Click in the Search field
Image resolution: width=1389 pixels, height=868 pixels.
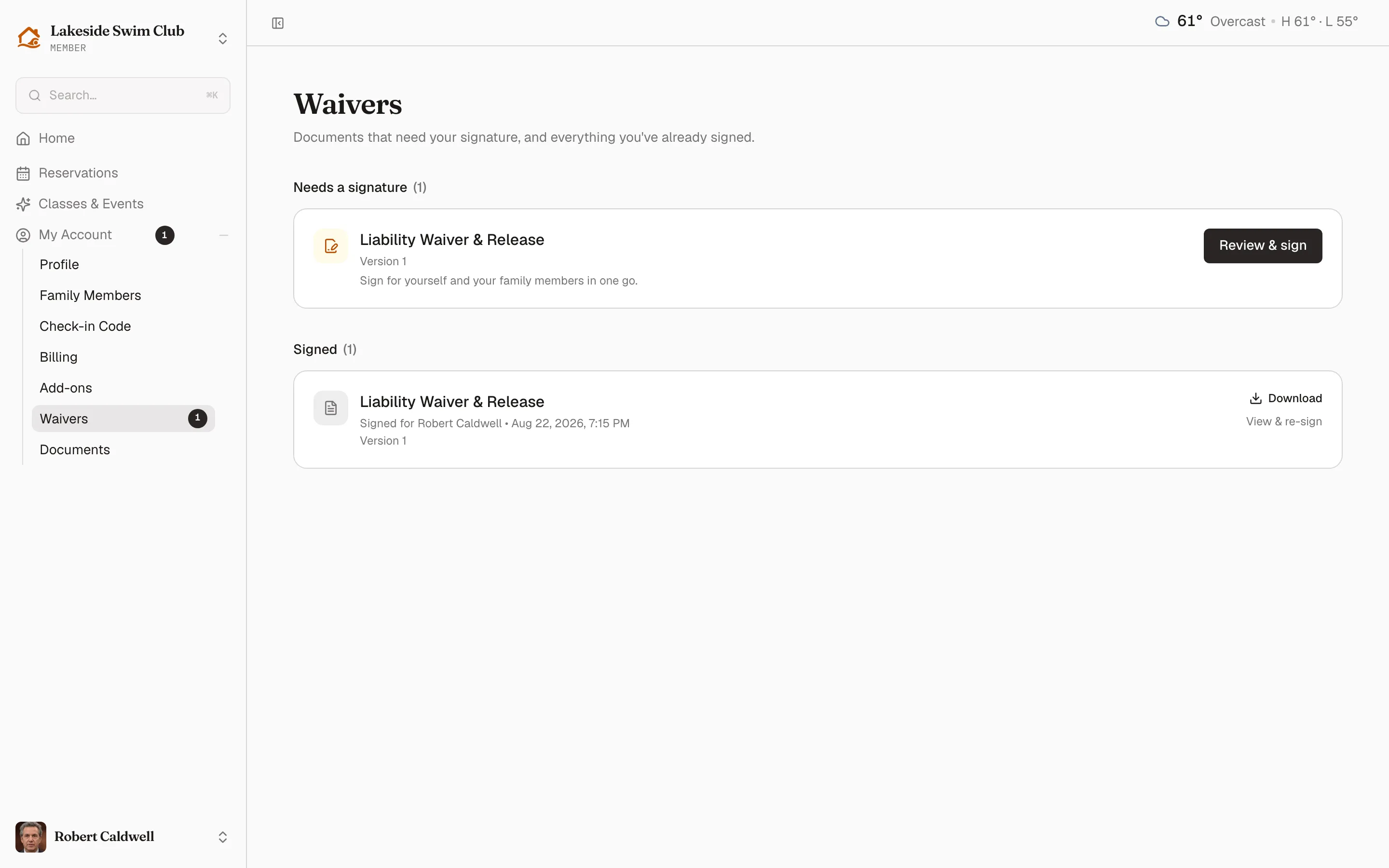[x=123, y=95]
